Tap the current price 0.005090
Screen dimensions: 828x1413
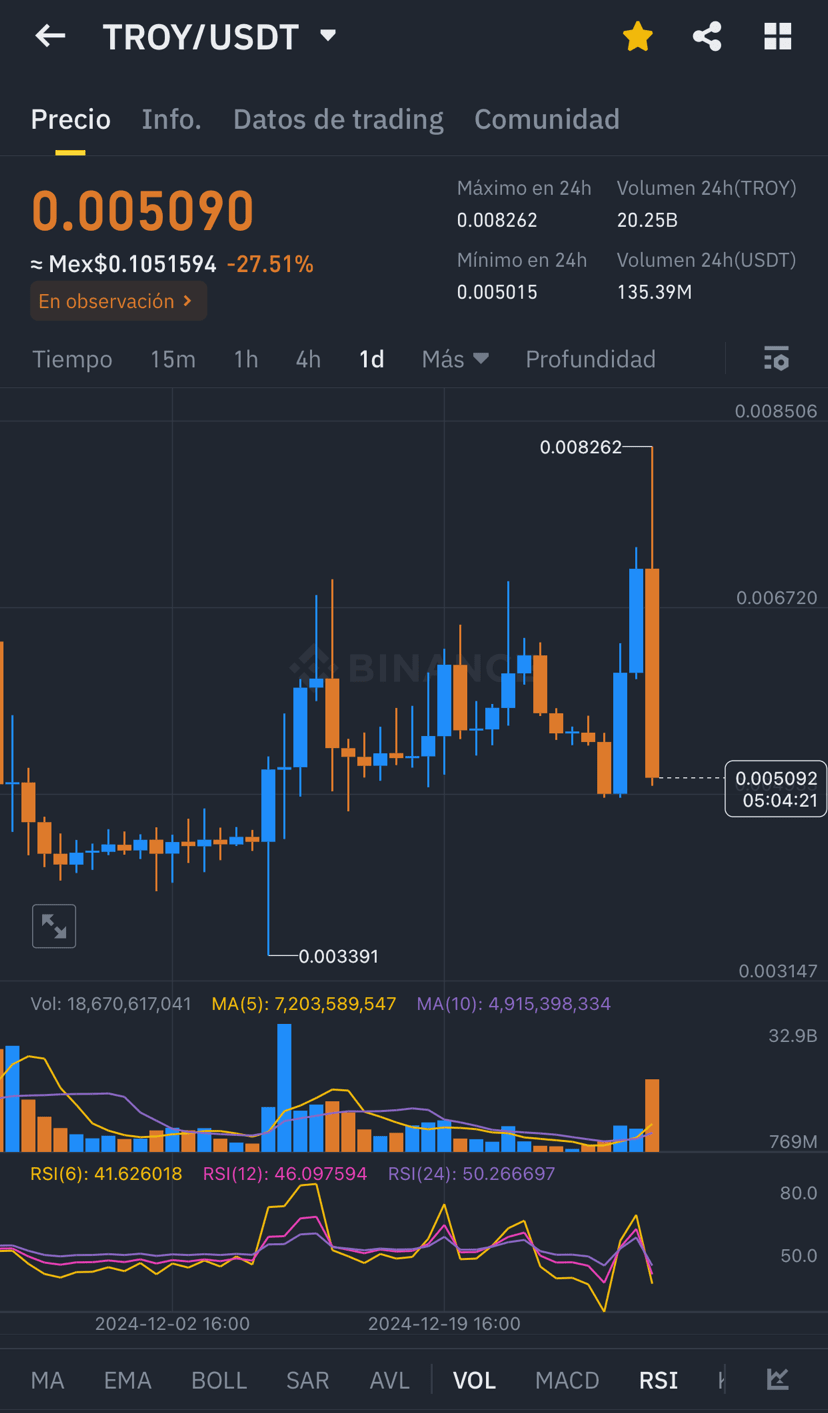[143, 211]
